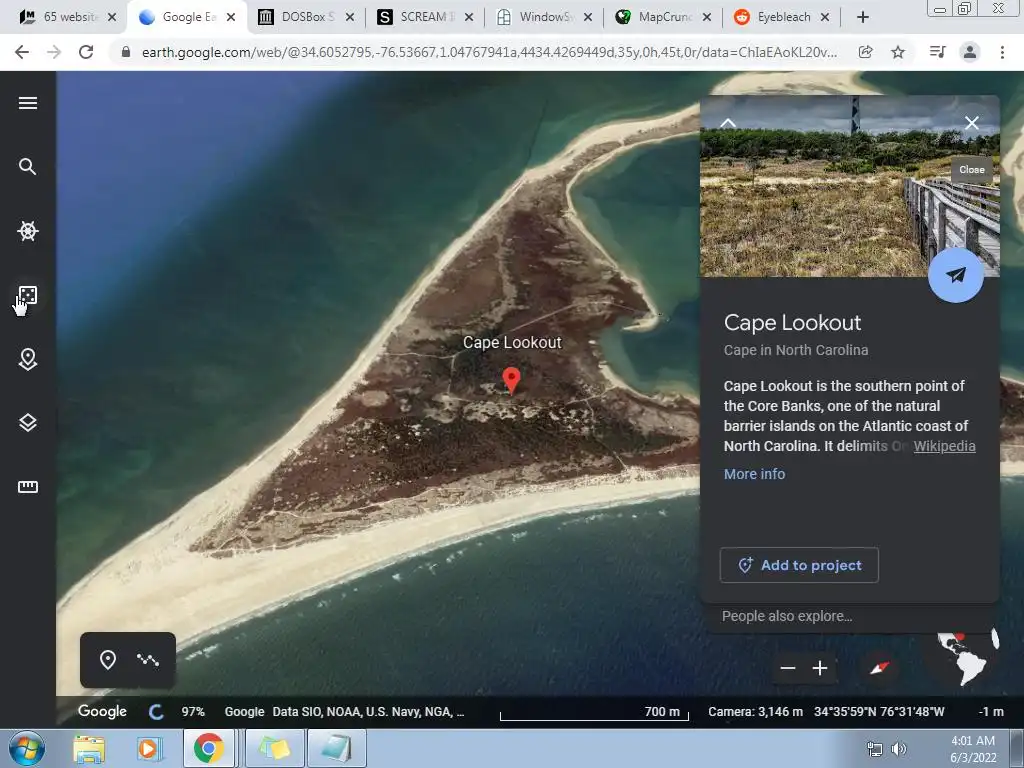Select the draw line or shape tool

coord(148,660)
